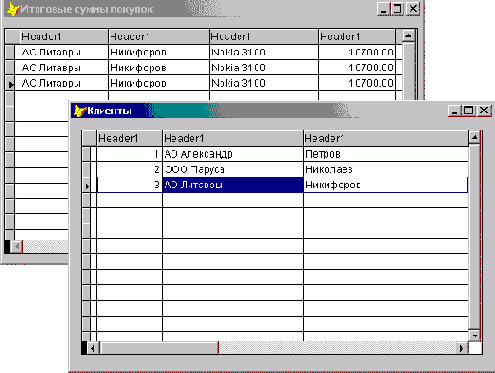Image resolution: width=495 pixels, height=373 pixels.
Task: Click the Итоговые суммы покупок title bar text
Action: (87, 9)
